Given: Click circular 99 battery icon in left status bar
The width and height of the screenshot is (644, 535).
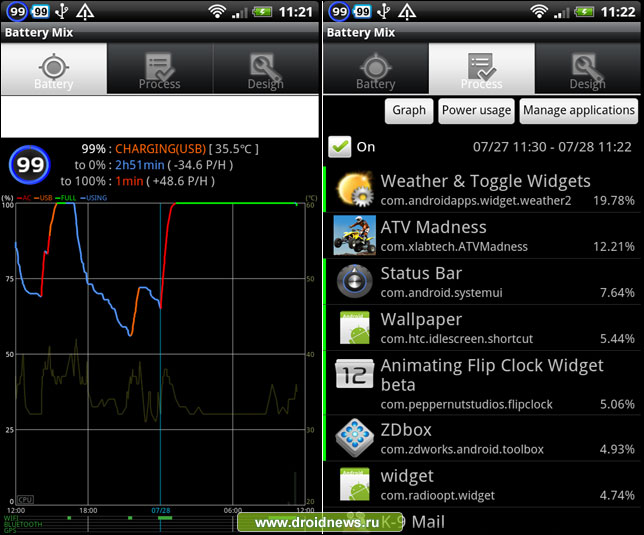Looking at the screenshot, I should 17,11.
